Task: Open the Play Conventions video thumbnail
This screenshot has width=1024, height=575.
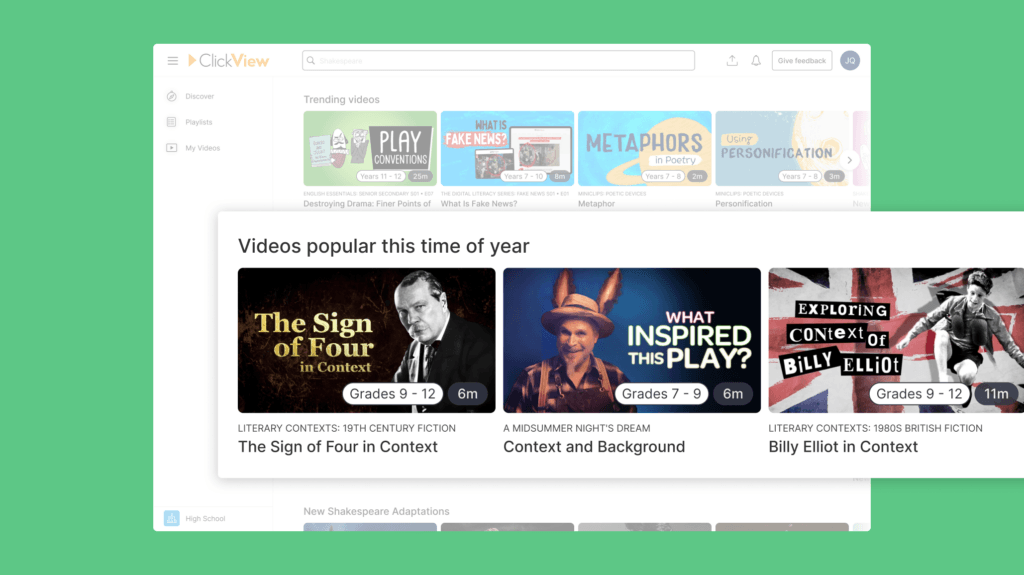Action: coord(370,148)
